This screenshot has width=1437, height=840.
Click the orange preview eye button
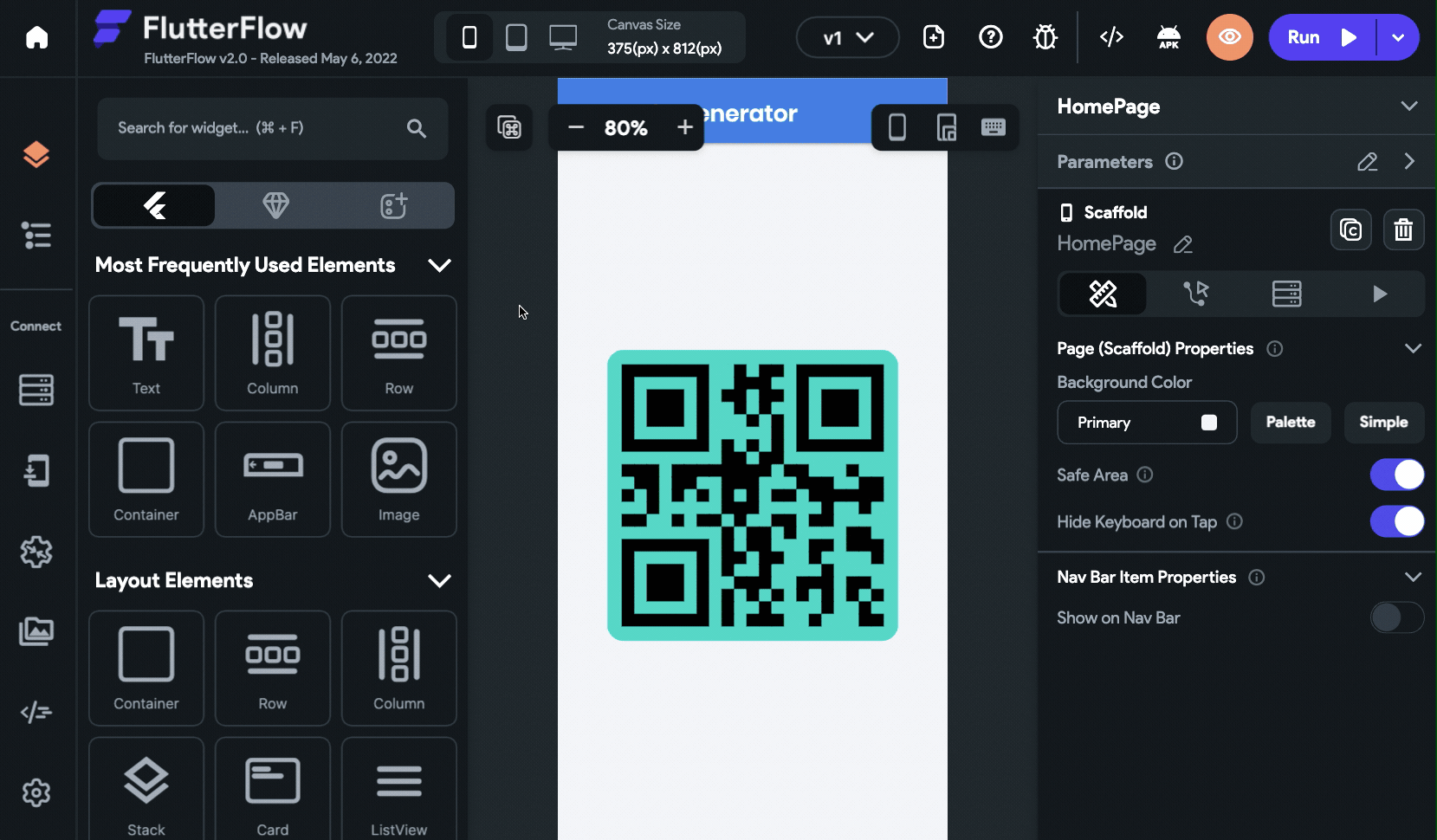tap(1230, 37)
